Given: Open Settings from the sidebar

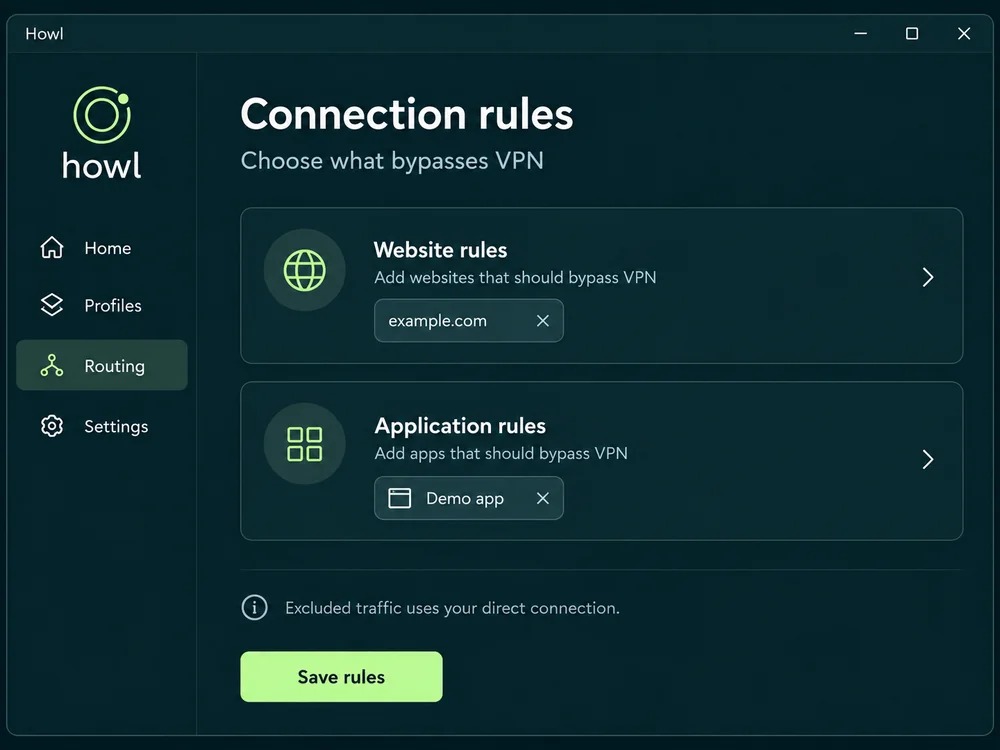Looking at the screenshot, I should coord(102,426).
